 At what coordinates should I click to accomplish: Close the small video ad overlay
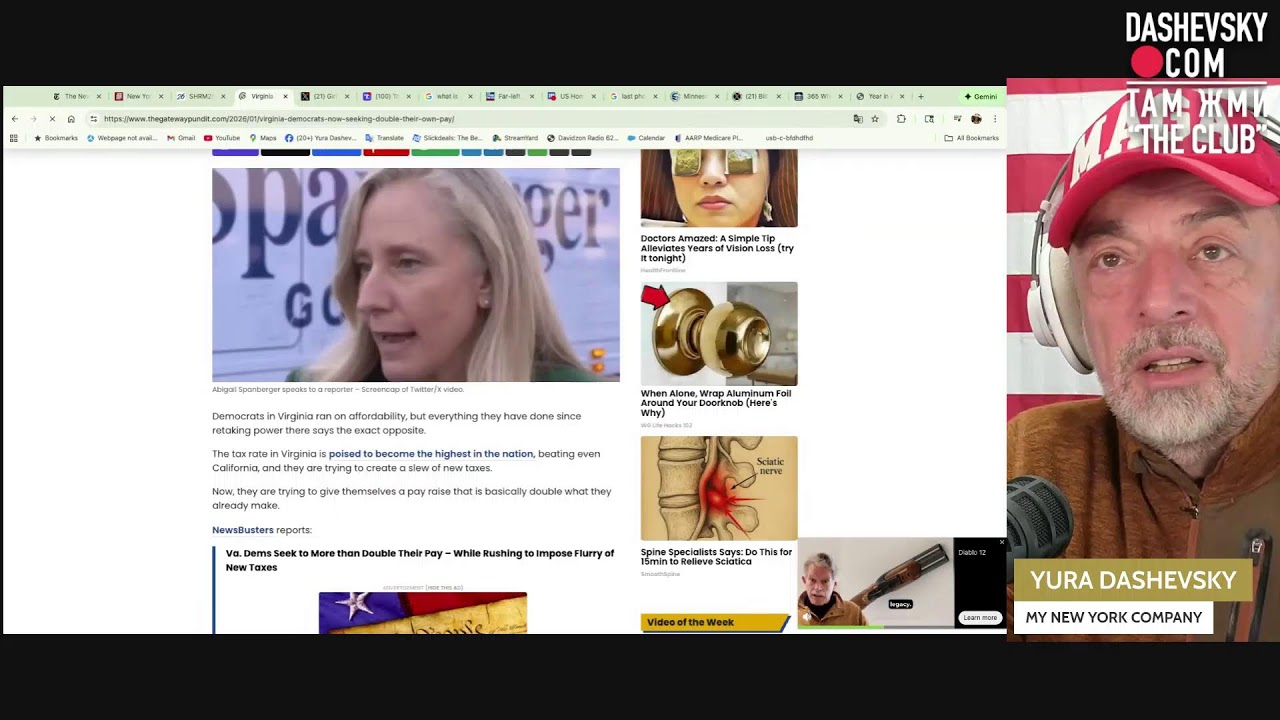[1002, 542]
